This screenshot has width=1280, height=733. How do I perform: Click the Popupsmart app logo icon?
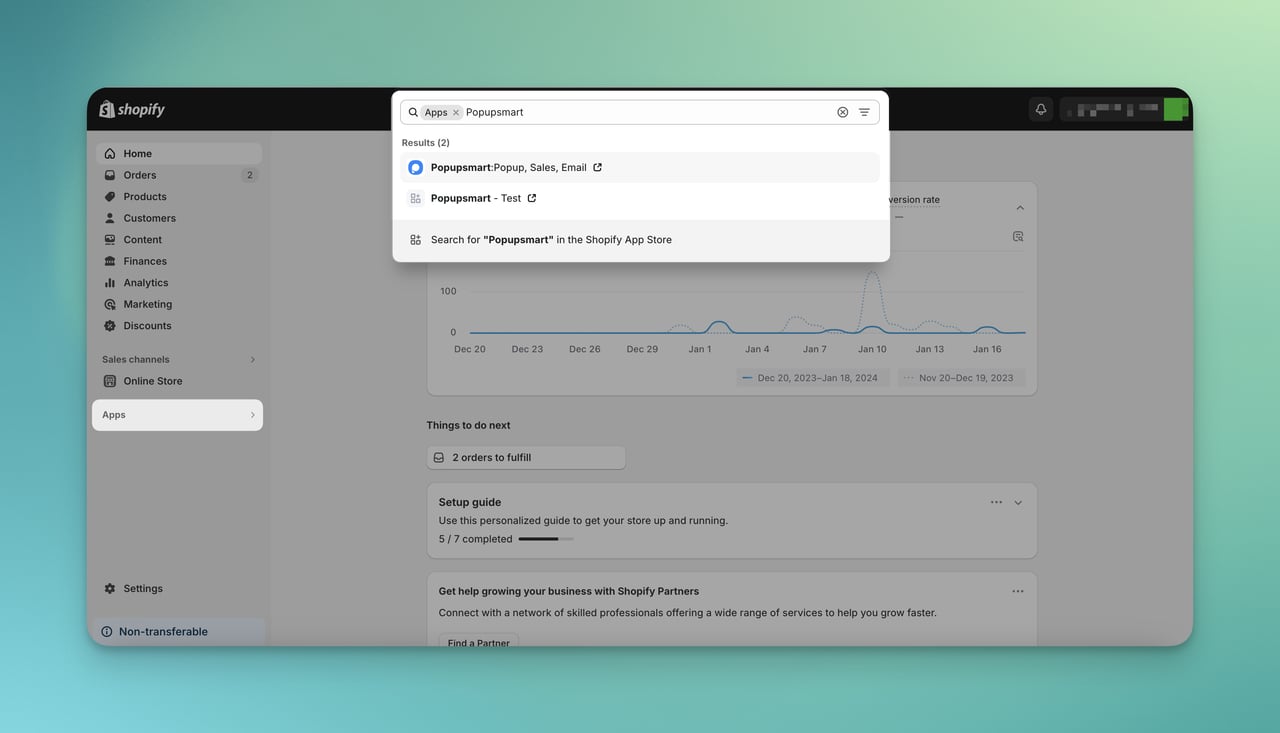pyautogui.click(x=415, y=167)
